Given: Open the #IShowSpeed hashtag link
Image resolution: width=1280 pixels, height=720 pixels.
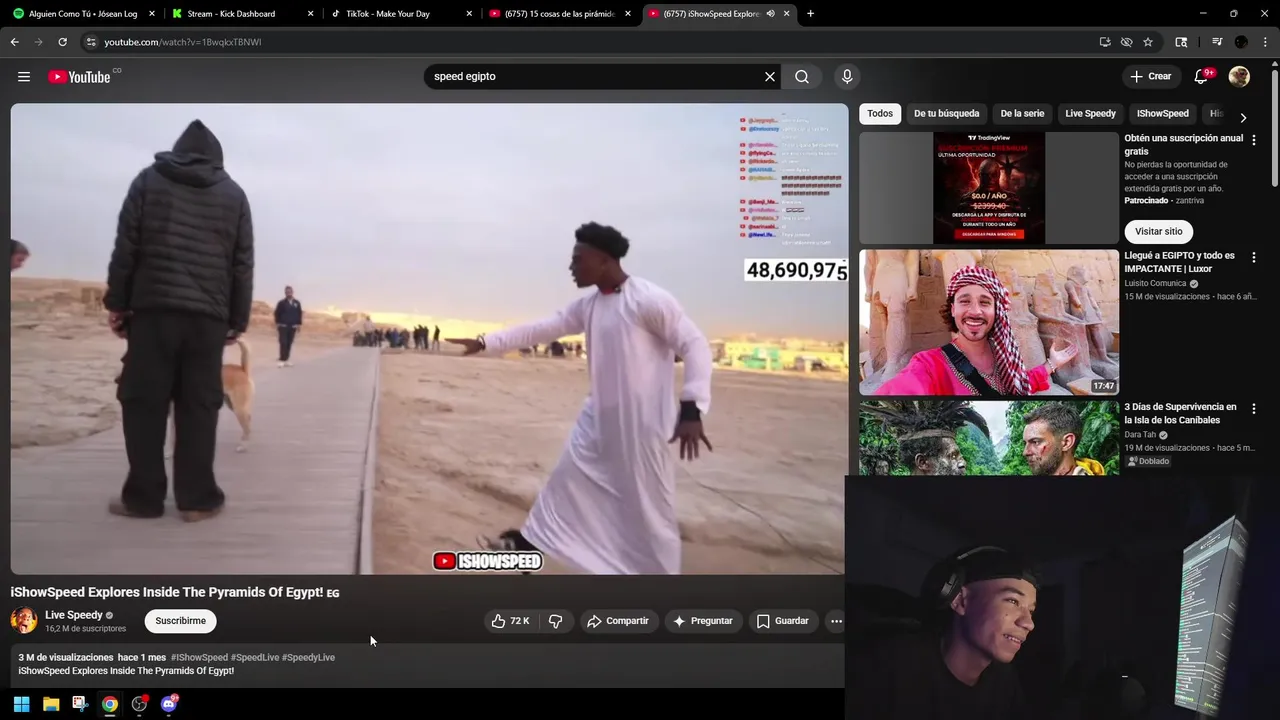Looking at the screenshot, I should (x=199, y=657).
